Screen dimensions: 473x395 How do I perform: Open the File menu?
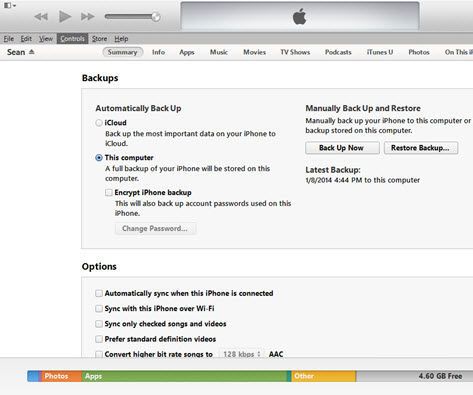tap(9, 39)
